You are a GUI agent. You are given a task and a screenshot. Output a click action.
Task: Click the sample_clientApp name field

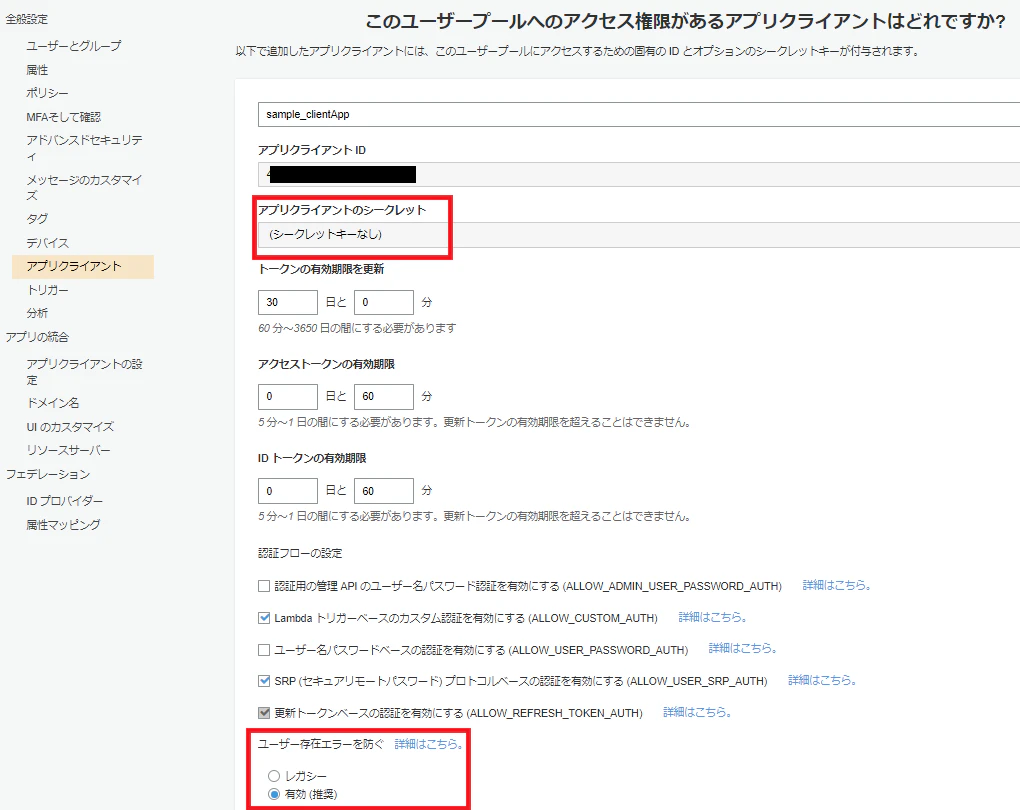pos(639,115)
